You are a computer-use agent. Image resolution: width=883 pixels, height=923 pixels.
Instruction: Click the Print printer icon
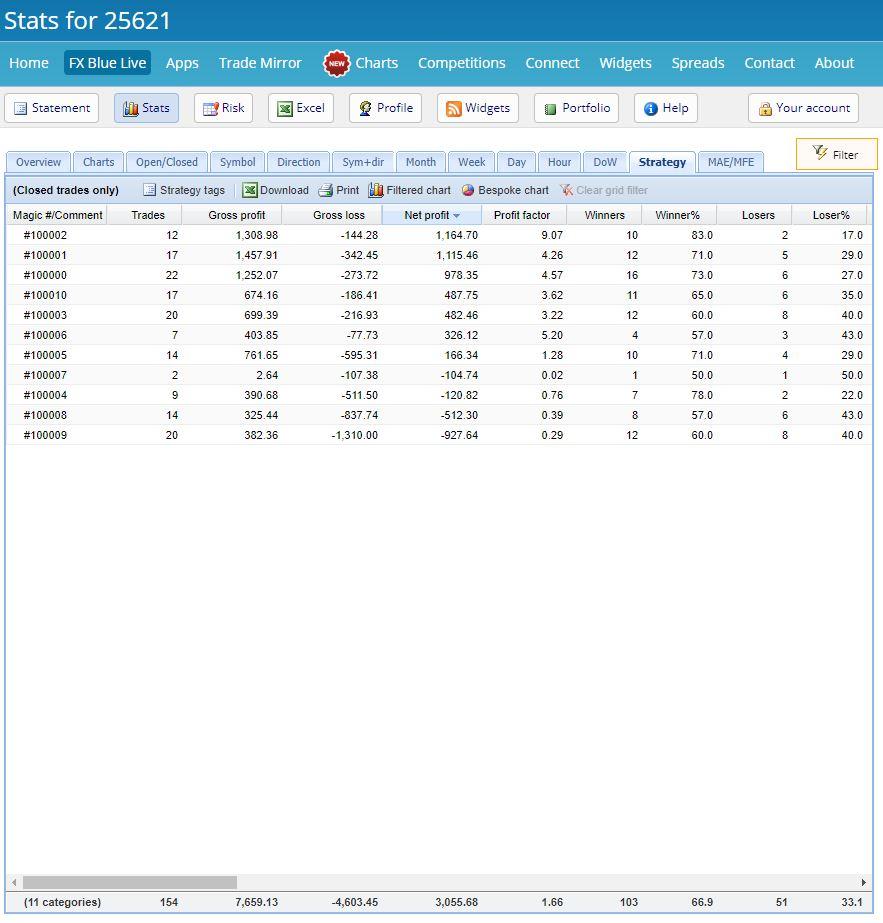tap(326, 190)
